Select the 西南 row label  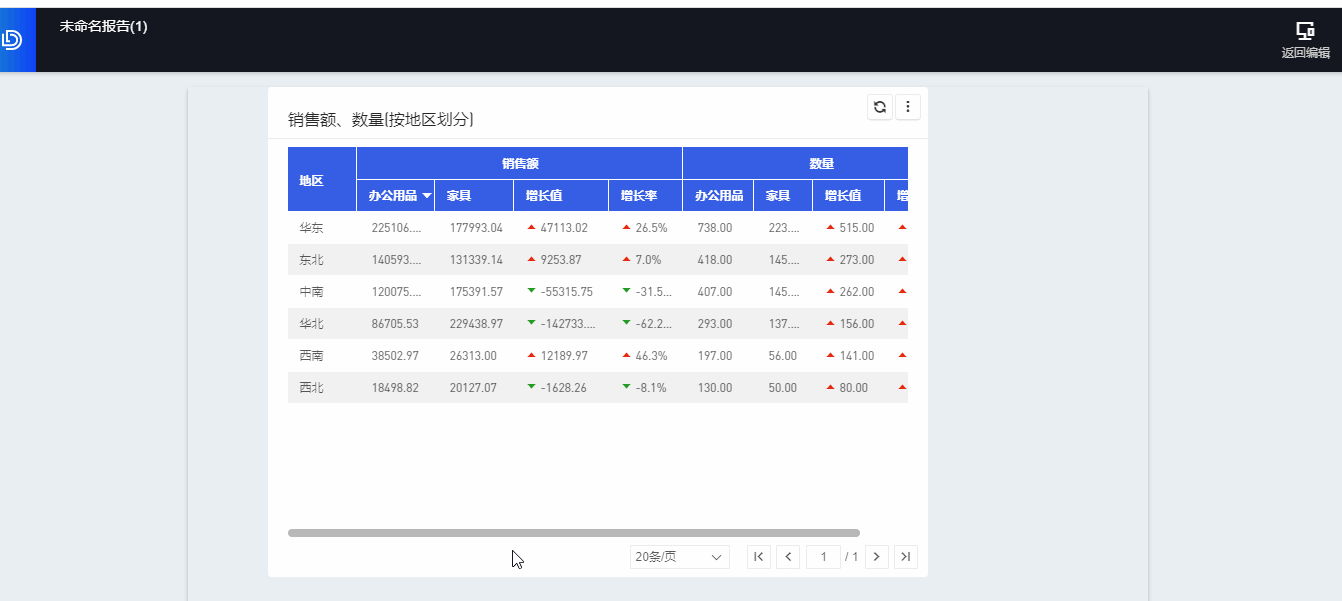pyautogui.click(x=311, y=356)
